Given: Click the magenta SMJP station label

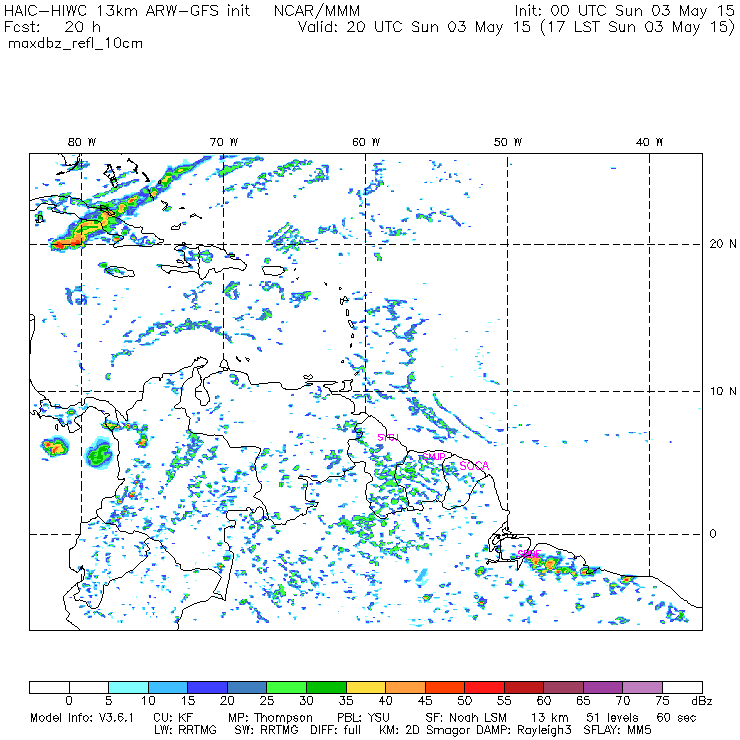Looking at the screenshot, I should point(434,456).
